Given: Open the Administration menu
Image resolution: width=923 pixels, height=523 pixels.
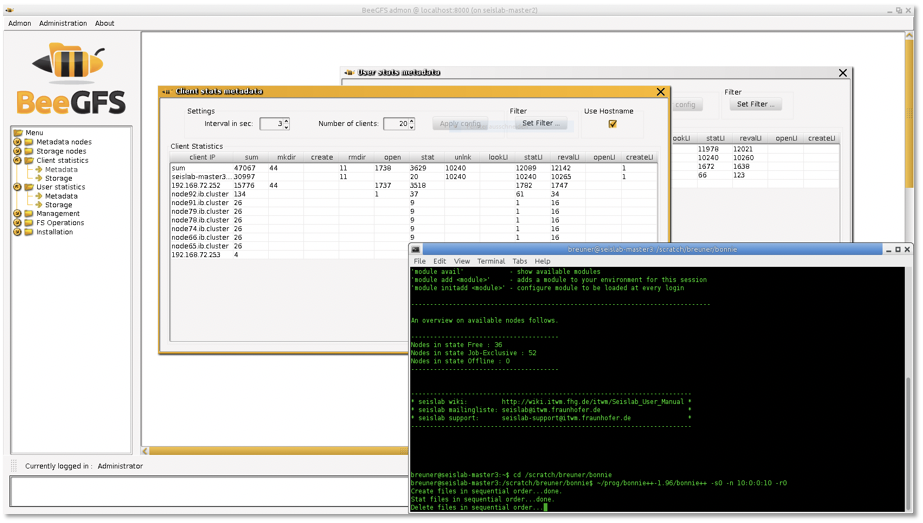Looking at the screenshot, I should (x=63, y=23).
